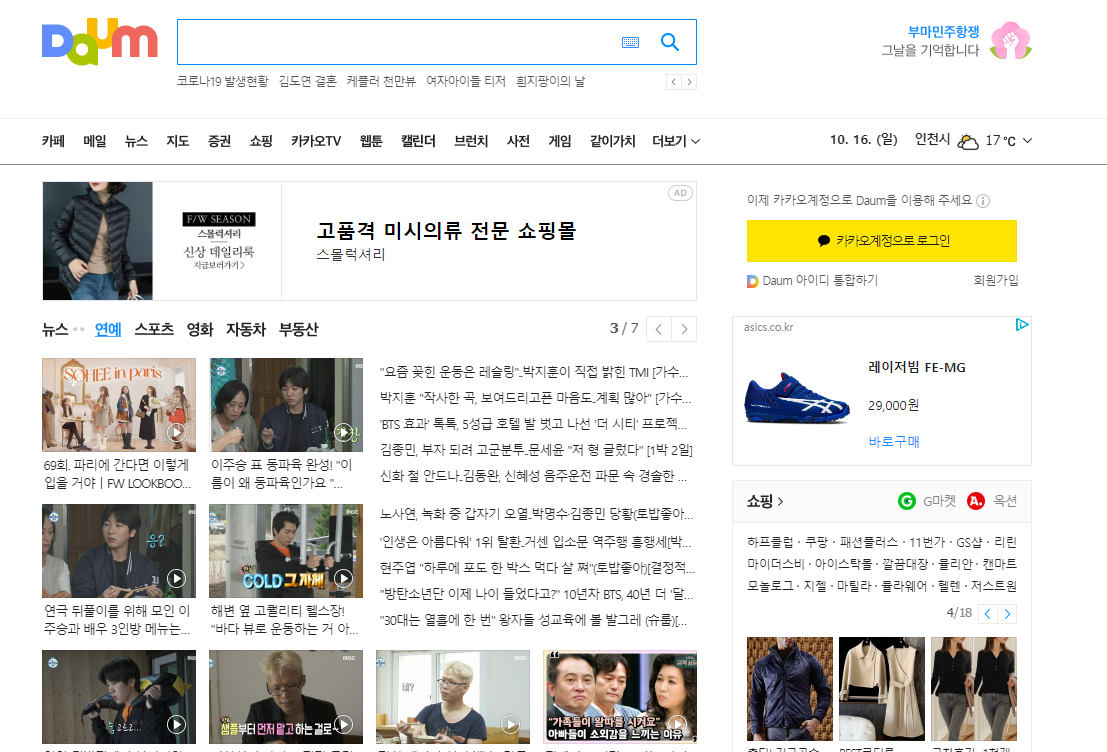Click inside the main search input field
Screen dimensions: 1107x752
point(400,42)
